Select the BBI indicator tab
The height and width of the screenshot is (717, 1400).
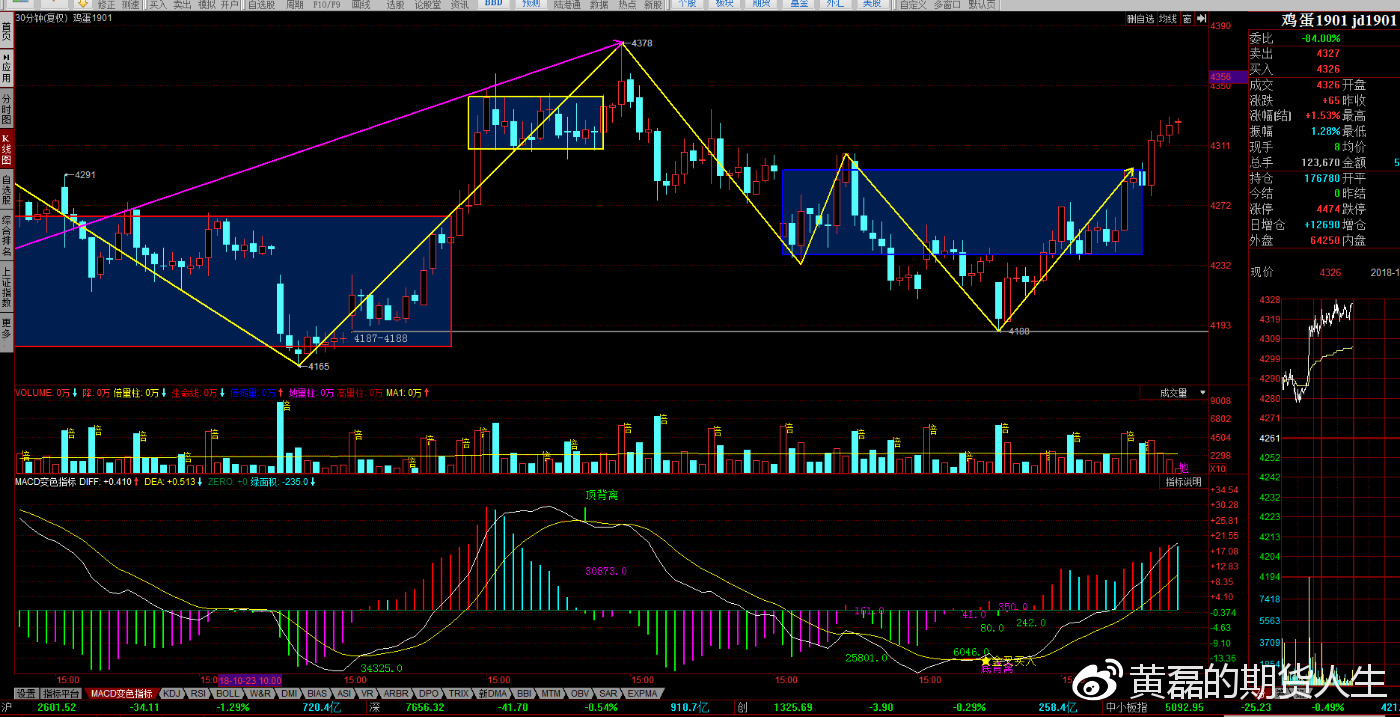tap(525, 693)
